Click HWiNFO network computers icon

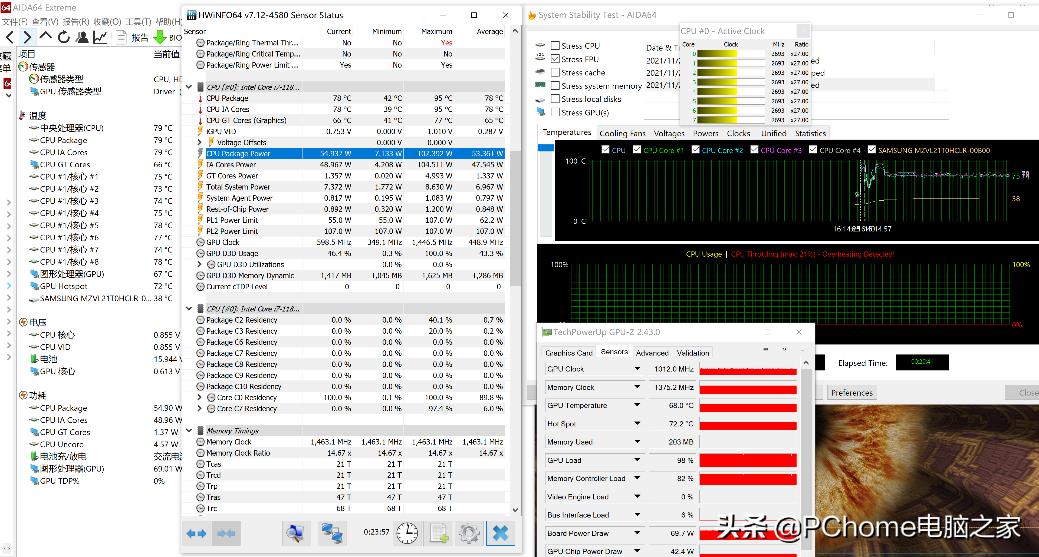point(331,532)
